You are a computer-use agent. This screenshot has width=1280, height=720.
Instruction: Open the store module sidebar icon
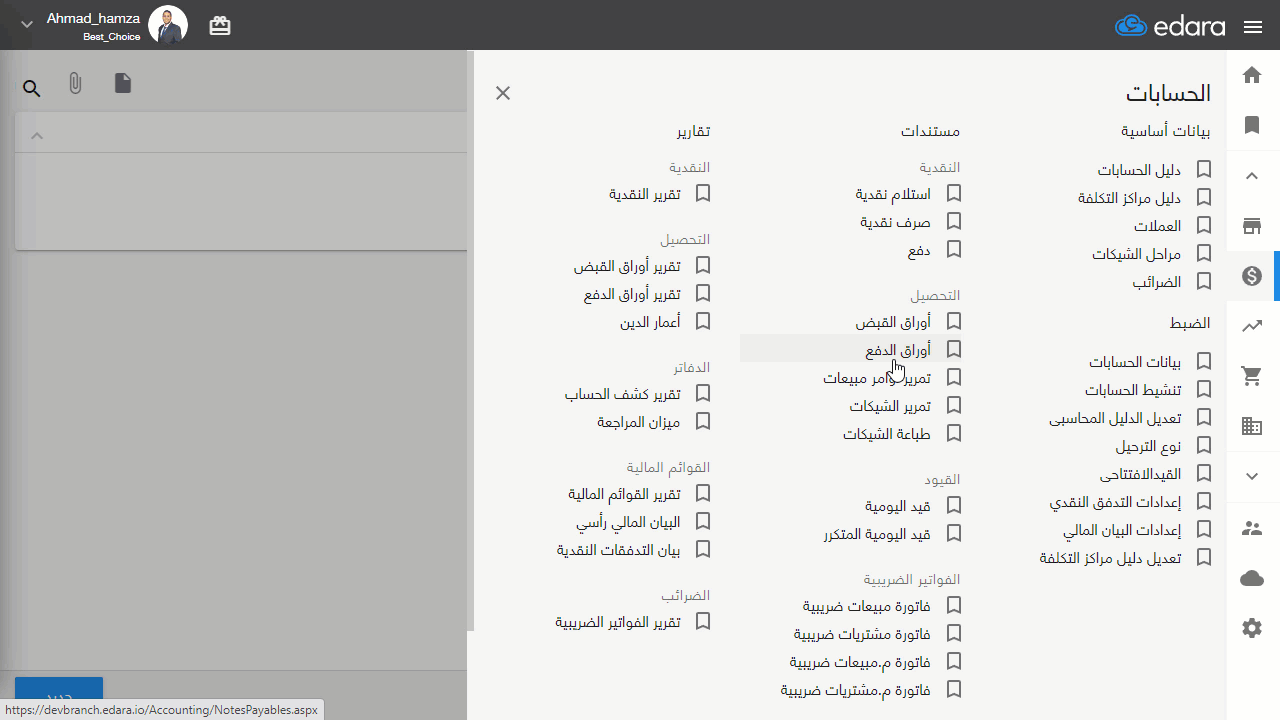(x=1252, y=226)
